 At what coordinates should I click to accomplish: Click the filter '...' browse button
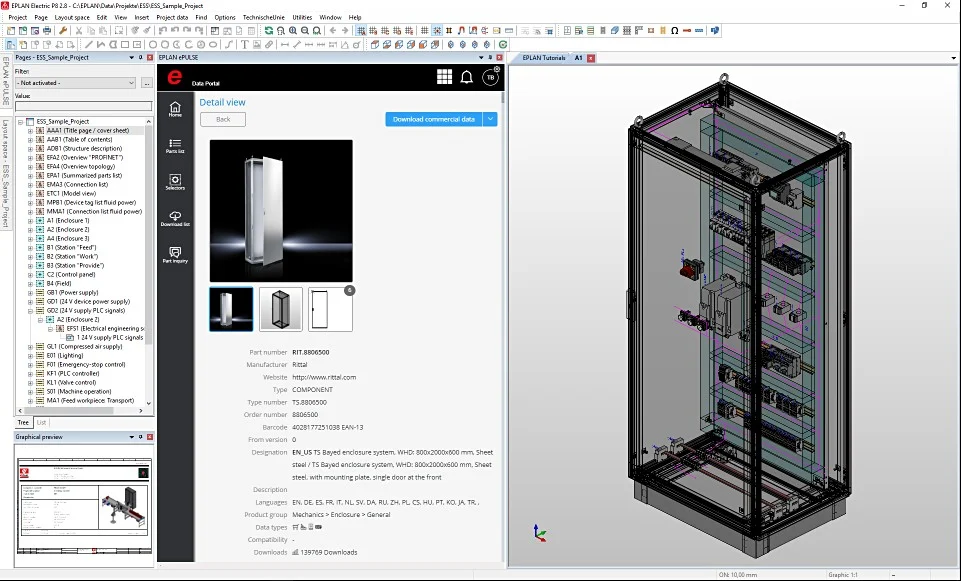146,83
